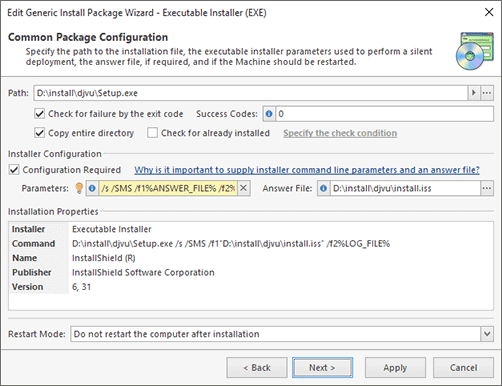Image resolution: width=502 pixels, height=386 pixels.
Task: Go back with the Back button
Action: (x=257, y=368)
